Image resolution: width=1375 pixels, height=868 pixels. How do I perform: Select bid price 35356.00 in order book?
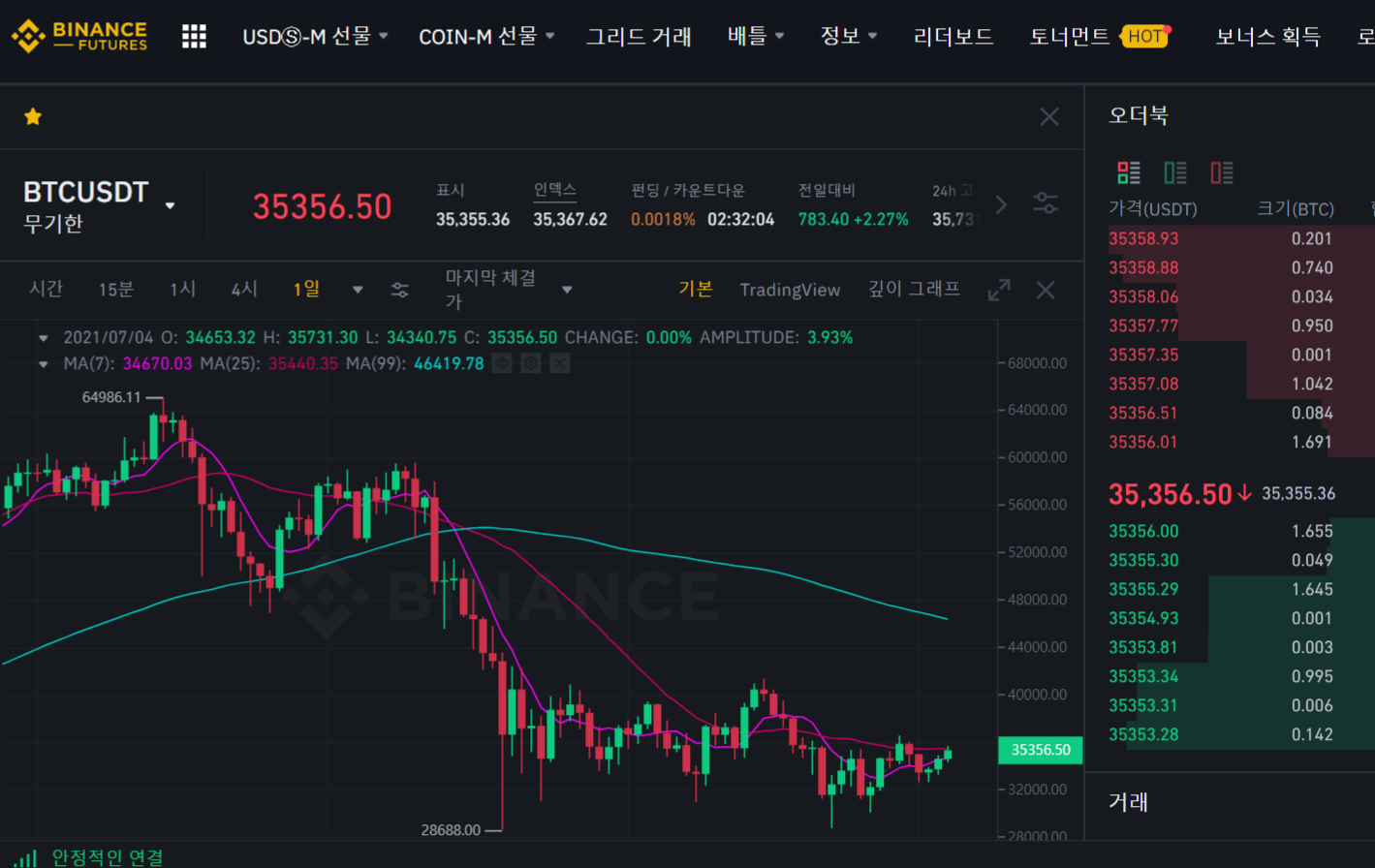click(x=1143, y=531)
